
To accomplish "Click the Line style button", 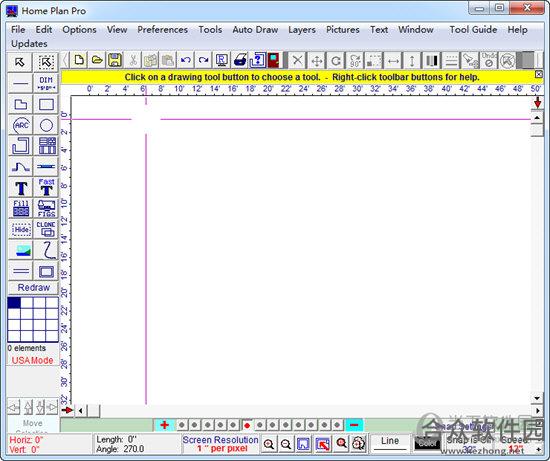I will (x=390, y=443).
